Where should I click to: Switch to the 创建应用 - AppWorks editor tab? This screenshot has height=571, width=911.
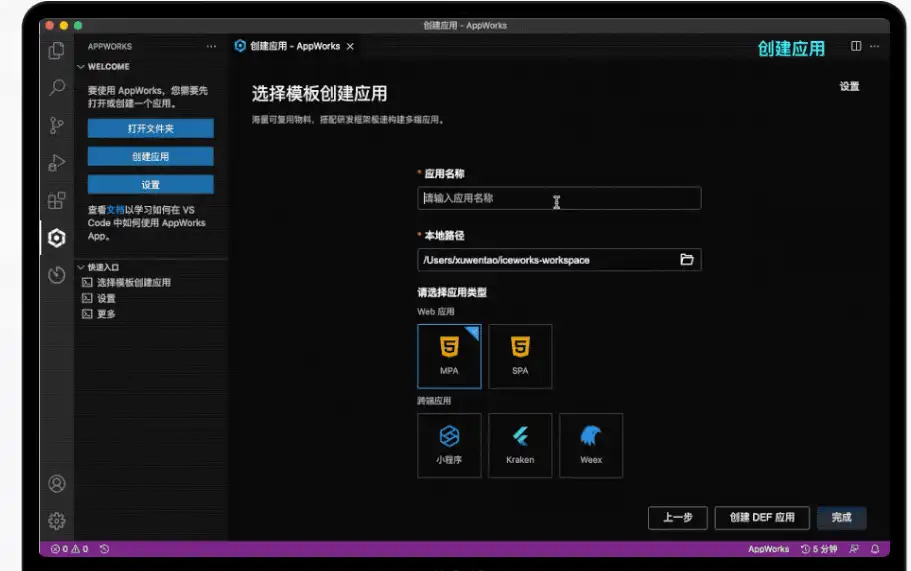coord(295,46)
